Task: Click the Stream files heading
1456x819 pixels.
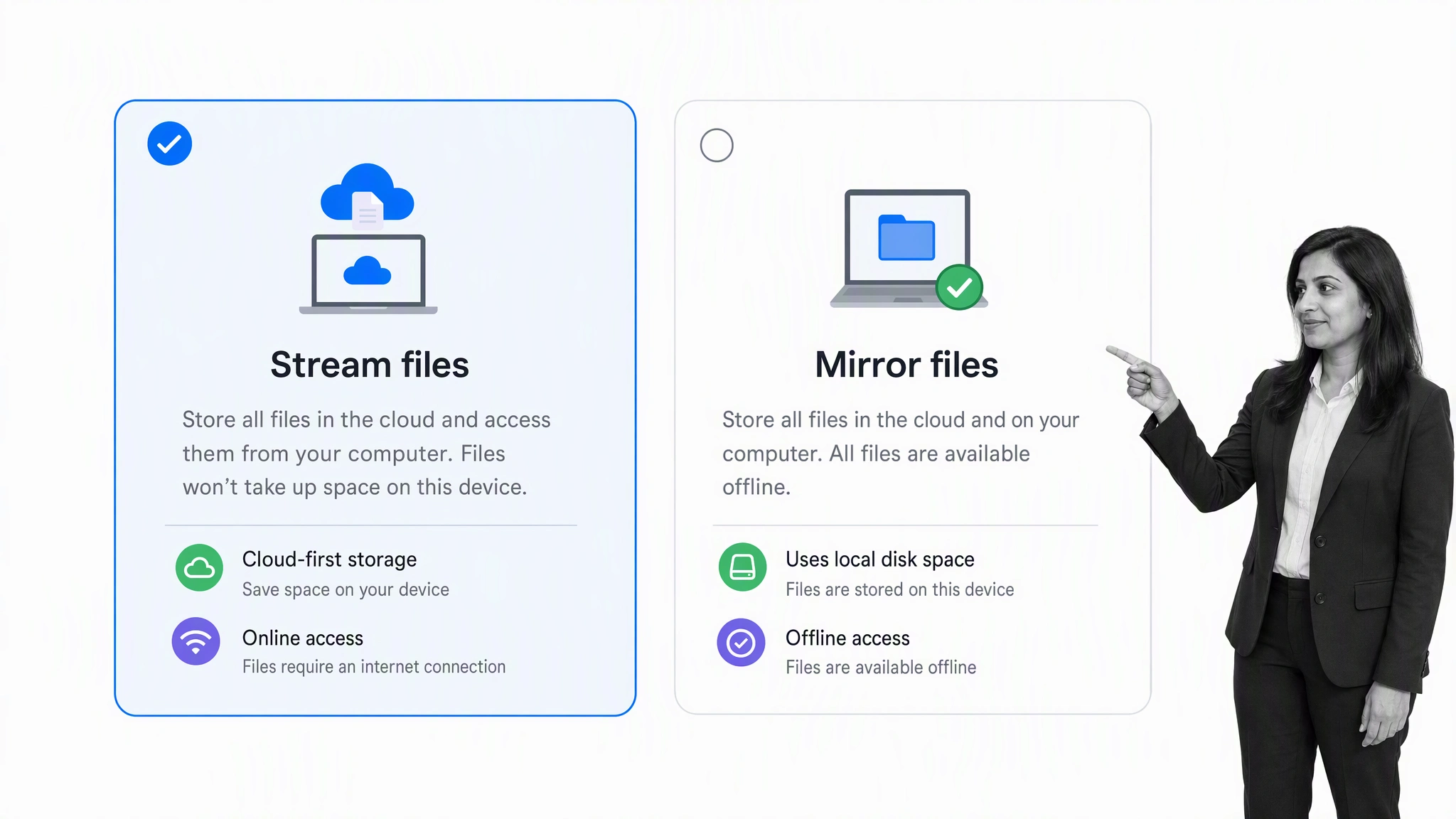Action: tap(370, 365)
